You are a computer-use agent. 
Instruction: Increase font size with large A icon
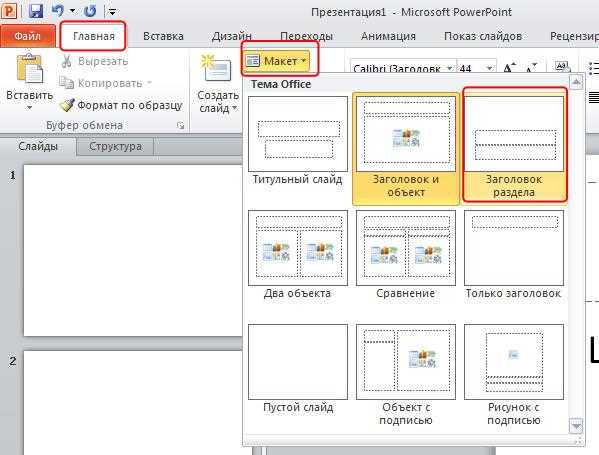tap(509, 68)
